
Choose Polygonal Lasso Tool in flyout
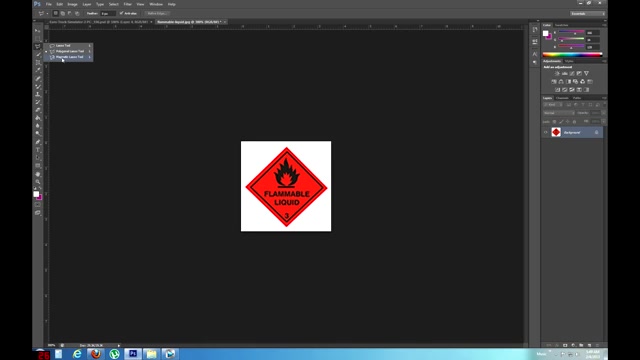(69, 51)
